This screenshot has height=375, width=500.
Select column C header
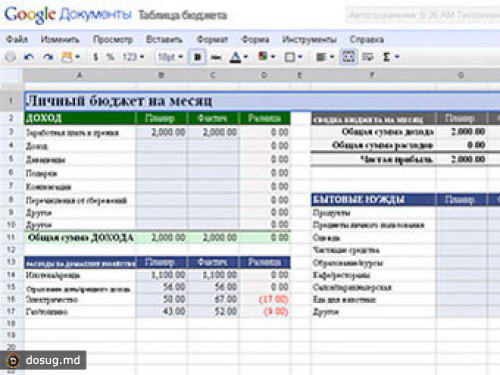click(213, 75)
